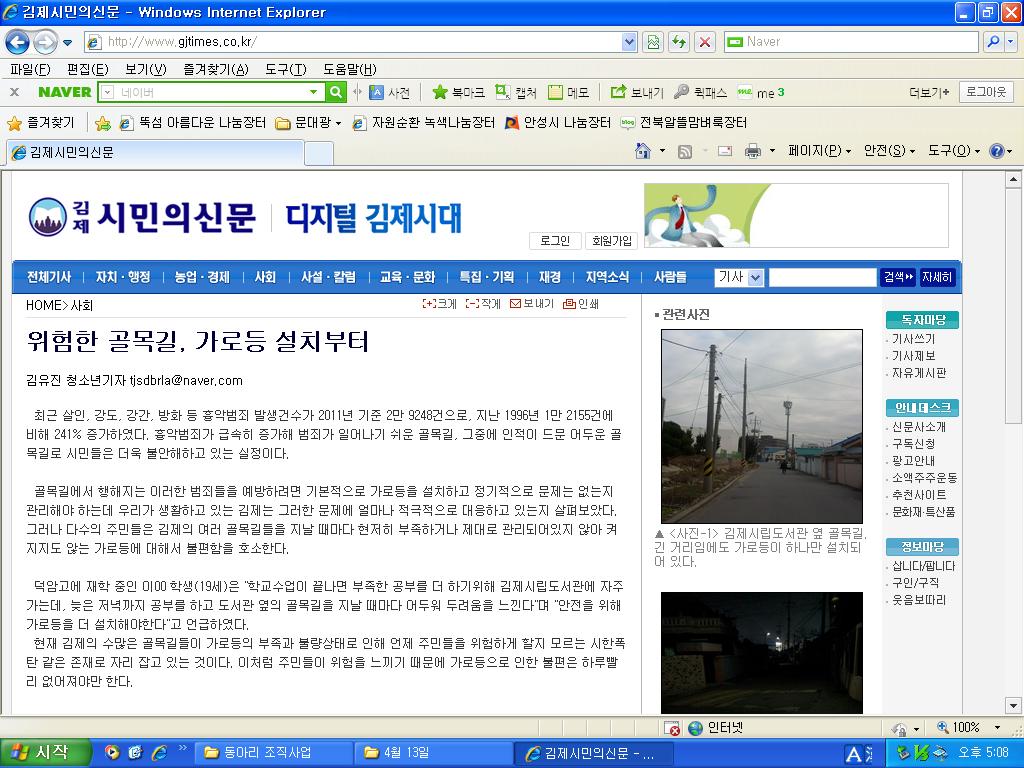Open the 자유게시판 link
Viewport: 1024px width, 768px height.
point(919,373)
